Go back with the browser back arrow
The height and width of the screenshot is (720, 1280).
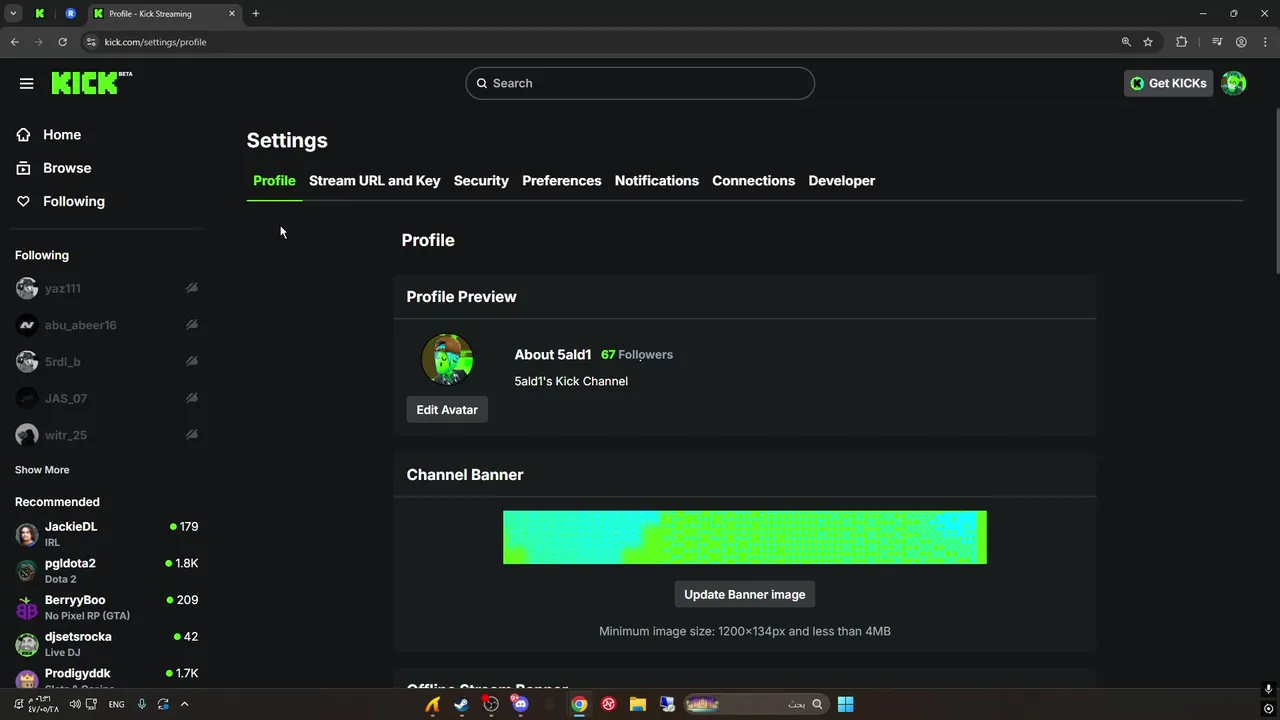click(14, 42)
